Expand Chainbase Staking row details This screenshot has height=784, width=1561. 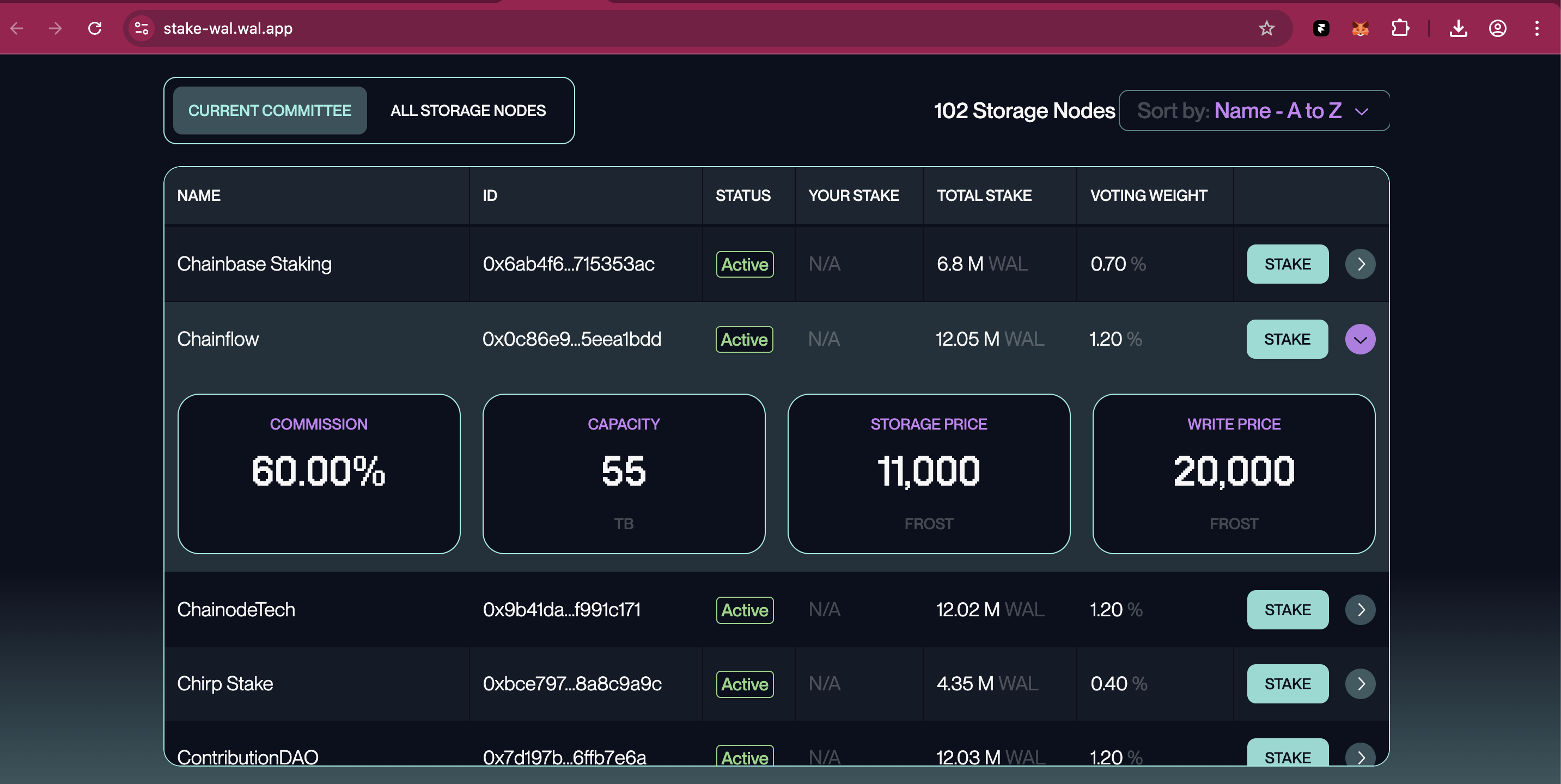1360,264
